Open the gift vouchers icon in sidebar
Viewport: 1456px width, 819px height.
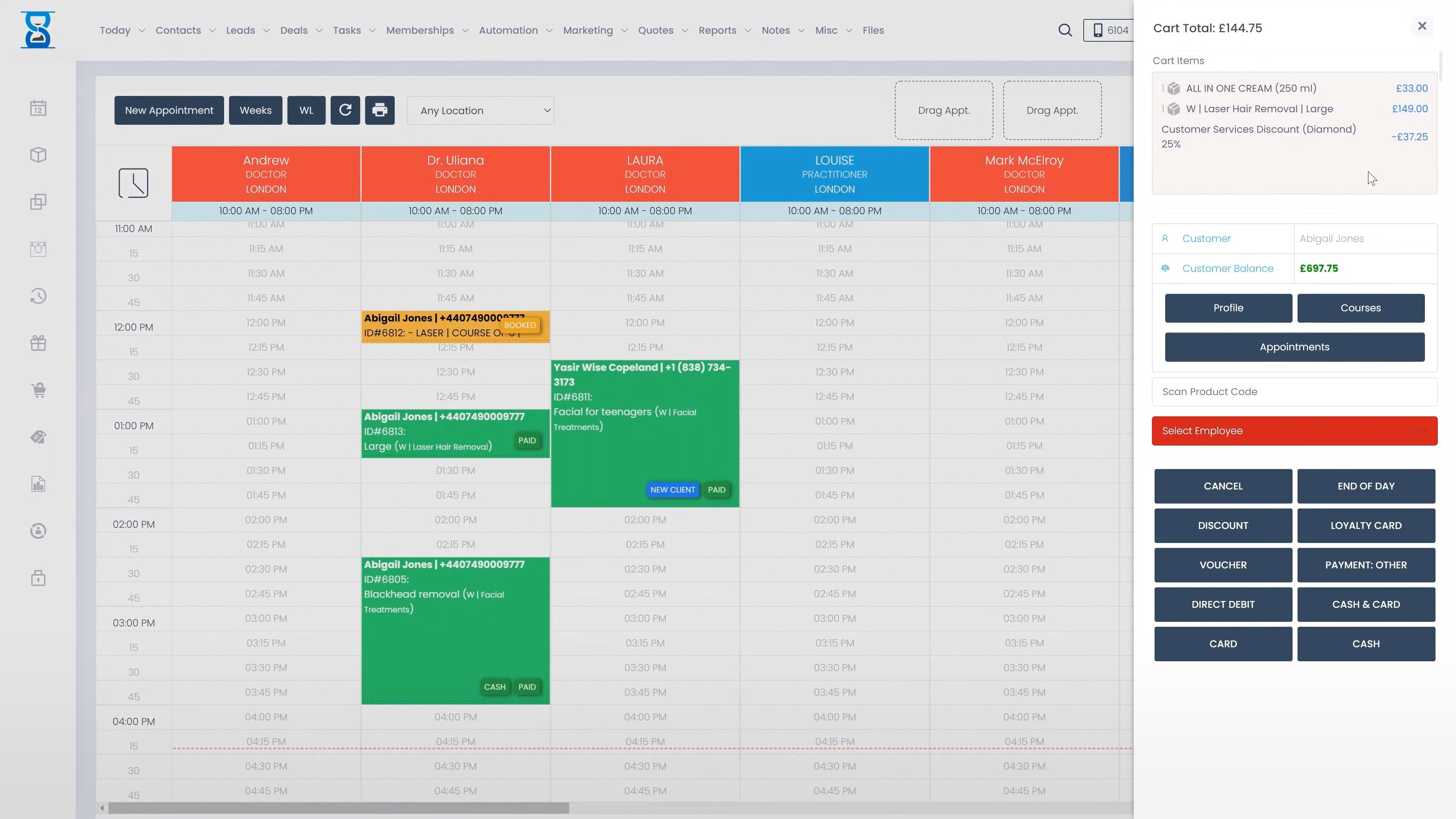click(x=38, y=342)
